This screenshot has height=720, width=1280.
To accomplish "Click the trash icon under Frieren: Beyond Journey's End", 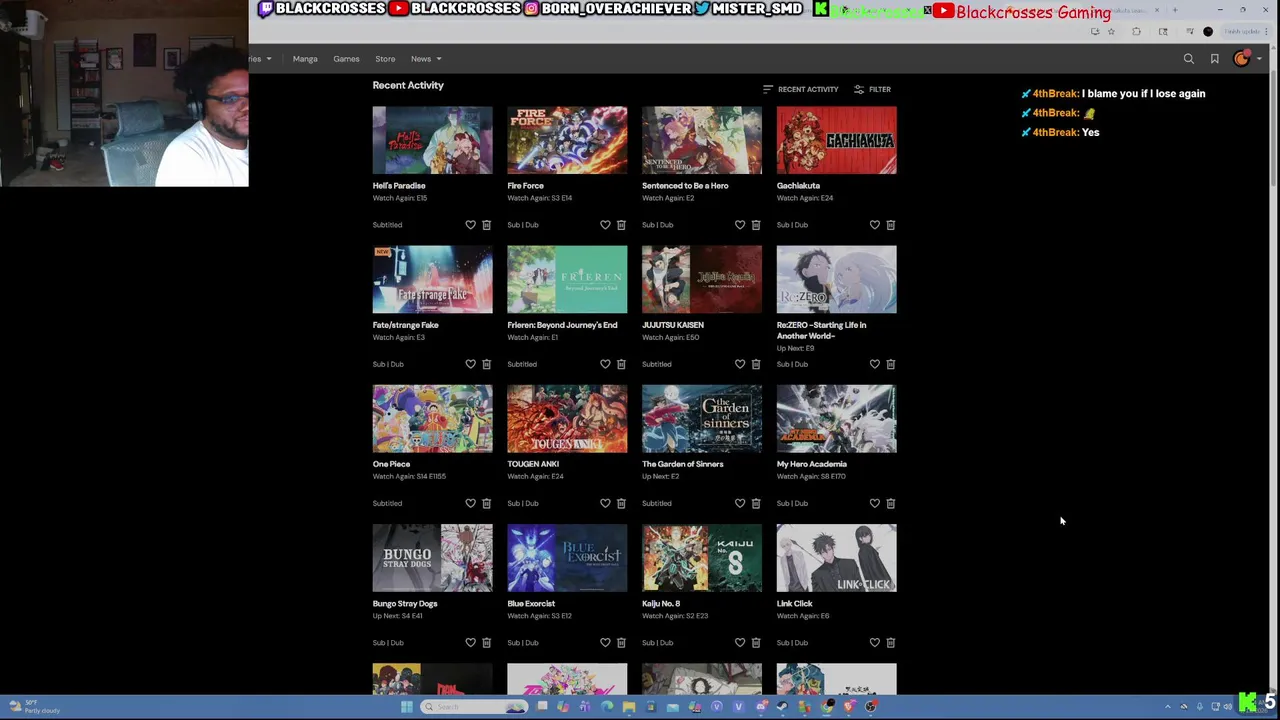I will tap(621, 364).
